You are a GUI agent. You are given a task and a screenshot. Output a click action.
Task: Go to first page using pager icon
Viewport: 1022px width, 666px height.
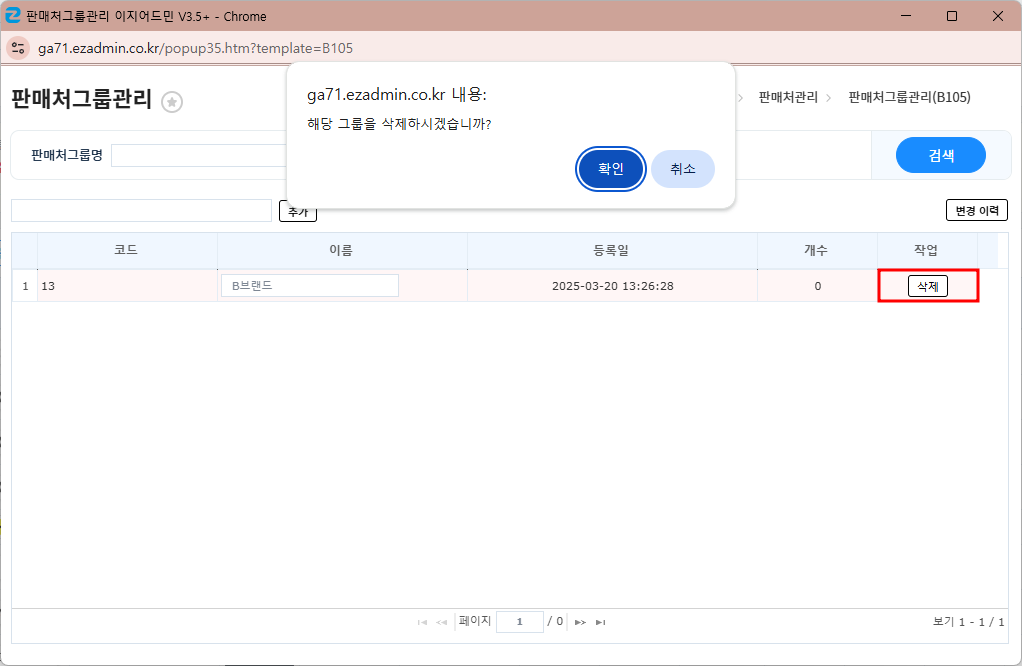[x=422, y=622]
